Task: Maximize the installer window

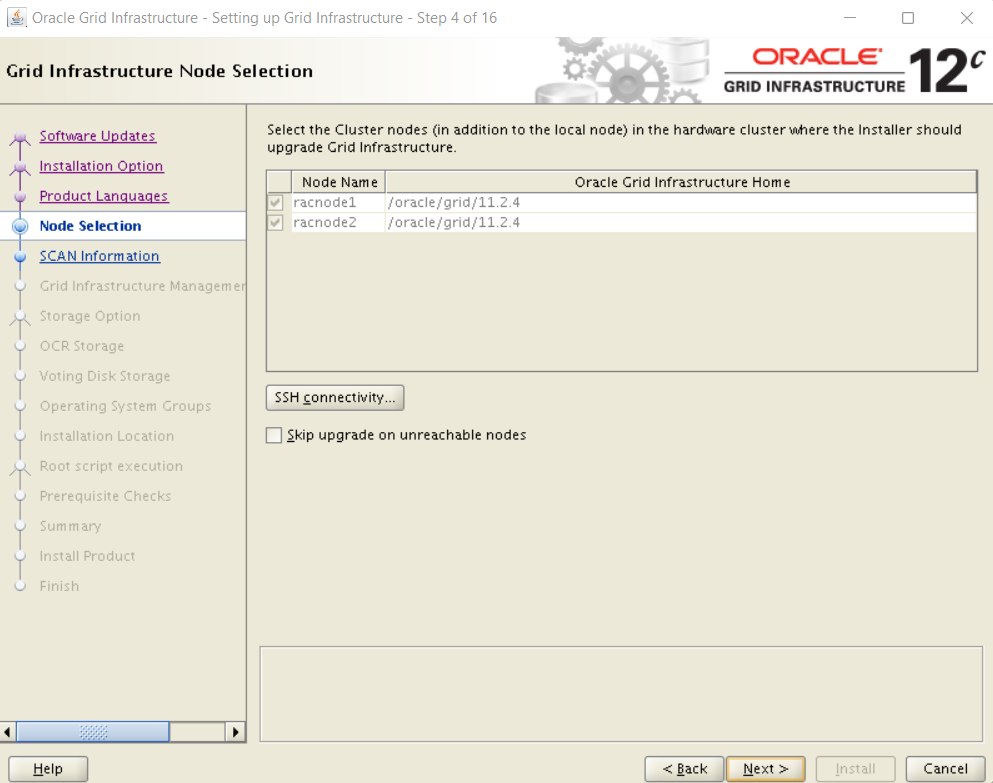Action: pos(908,18)
